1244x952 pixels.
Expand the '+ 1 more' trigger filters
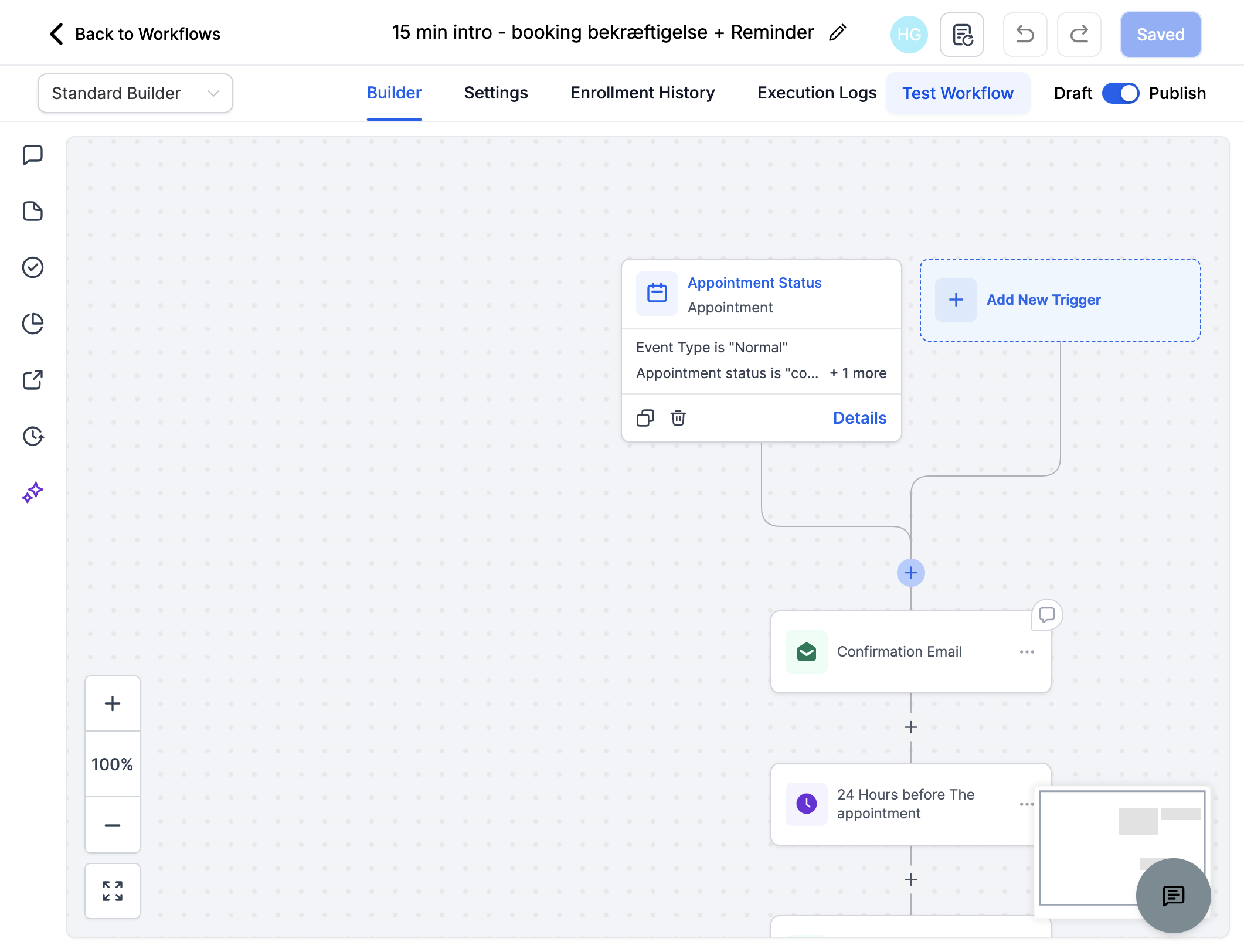coord(858,373)
